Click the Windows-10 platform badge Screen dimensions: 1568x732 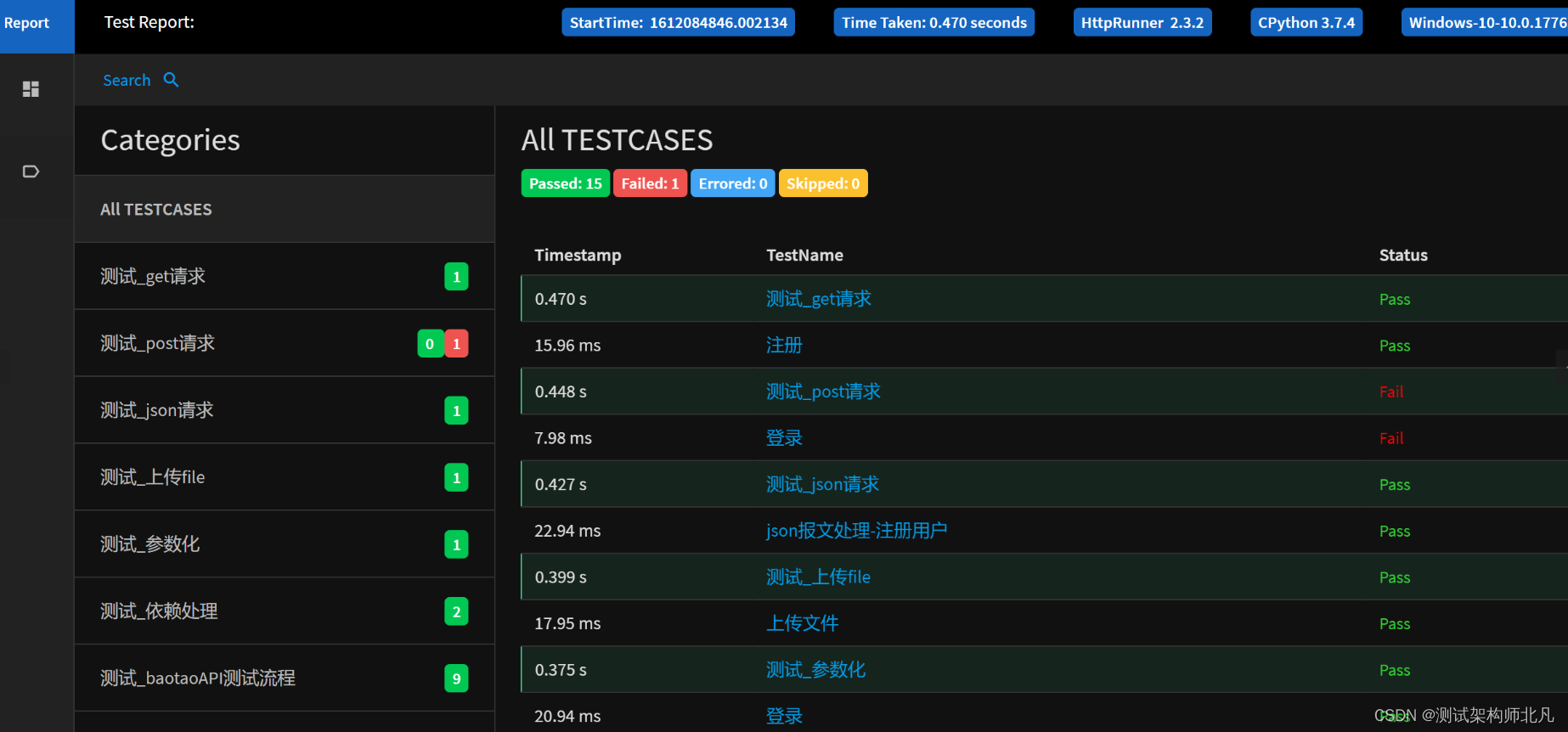pos(1485,23)
